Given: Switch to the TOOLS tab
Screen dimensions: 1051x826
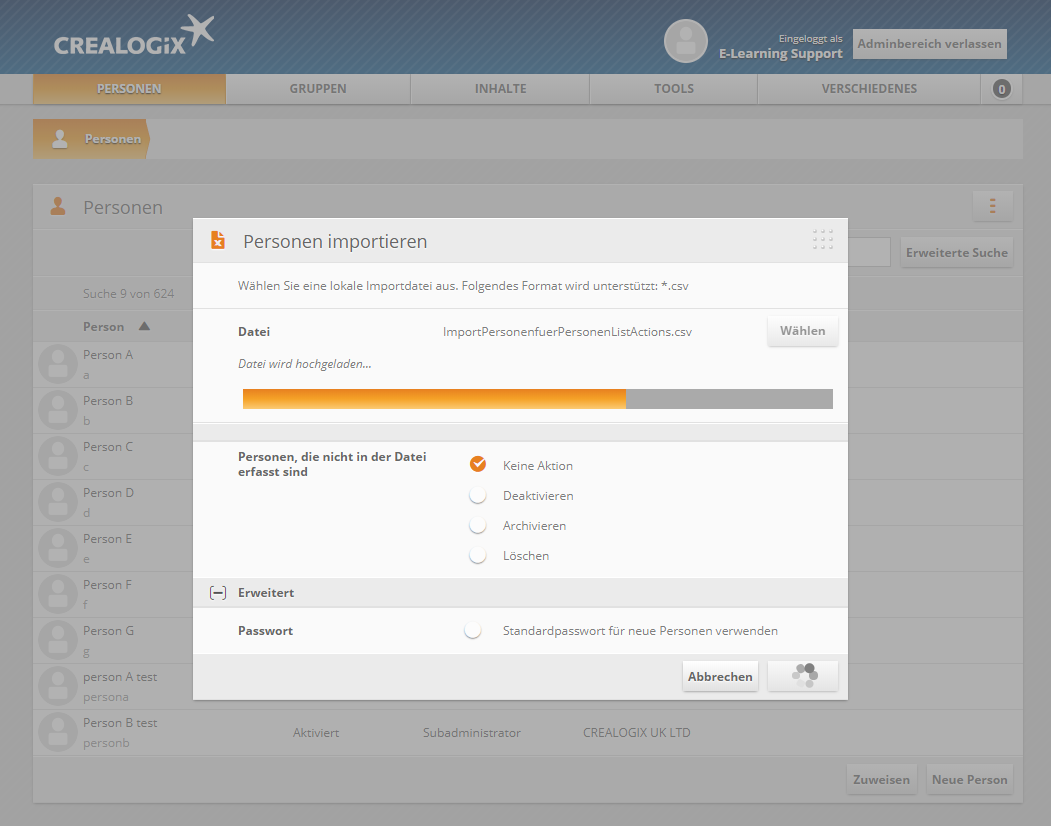Looking at the screenshot, I should 673,89.
